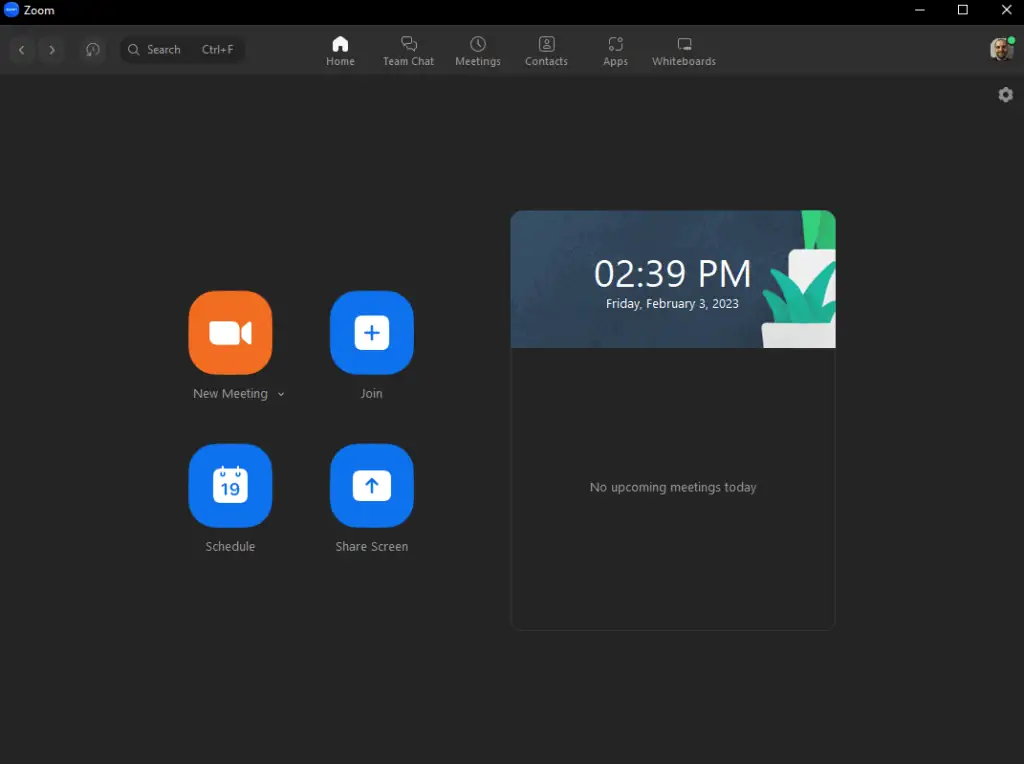This screenshot has height=764, width=1024.
Task: Go back with the left arrow button
Action: (x=22, y=50)
